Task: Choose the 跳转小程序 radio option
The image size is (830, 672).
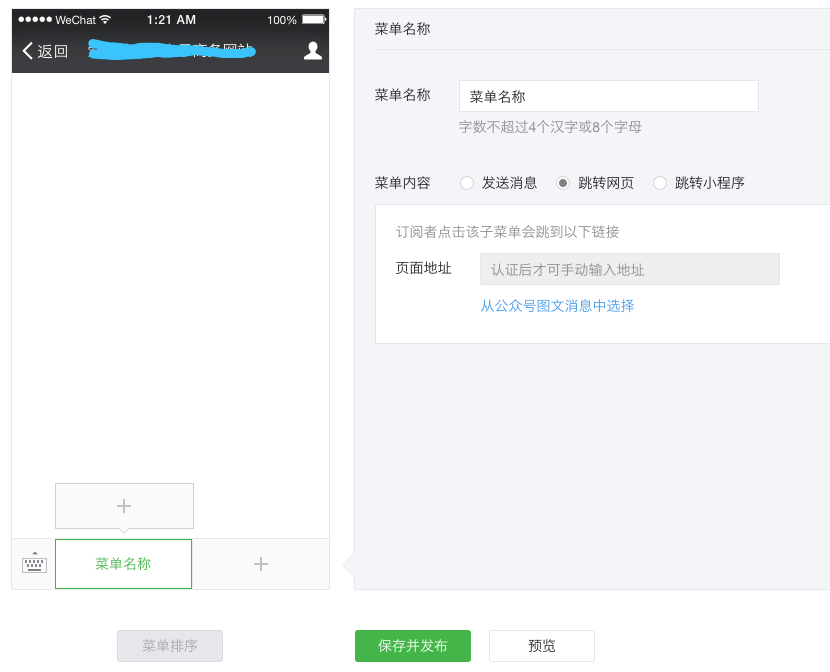Action: tap(660, 183)
